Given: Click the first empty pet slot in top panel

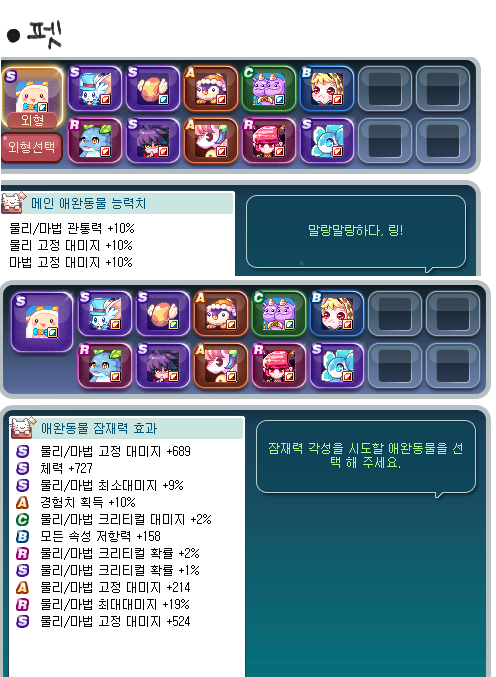Looking at the screenshot, I should pos(385,89).
